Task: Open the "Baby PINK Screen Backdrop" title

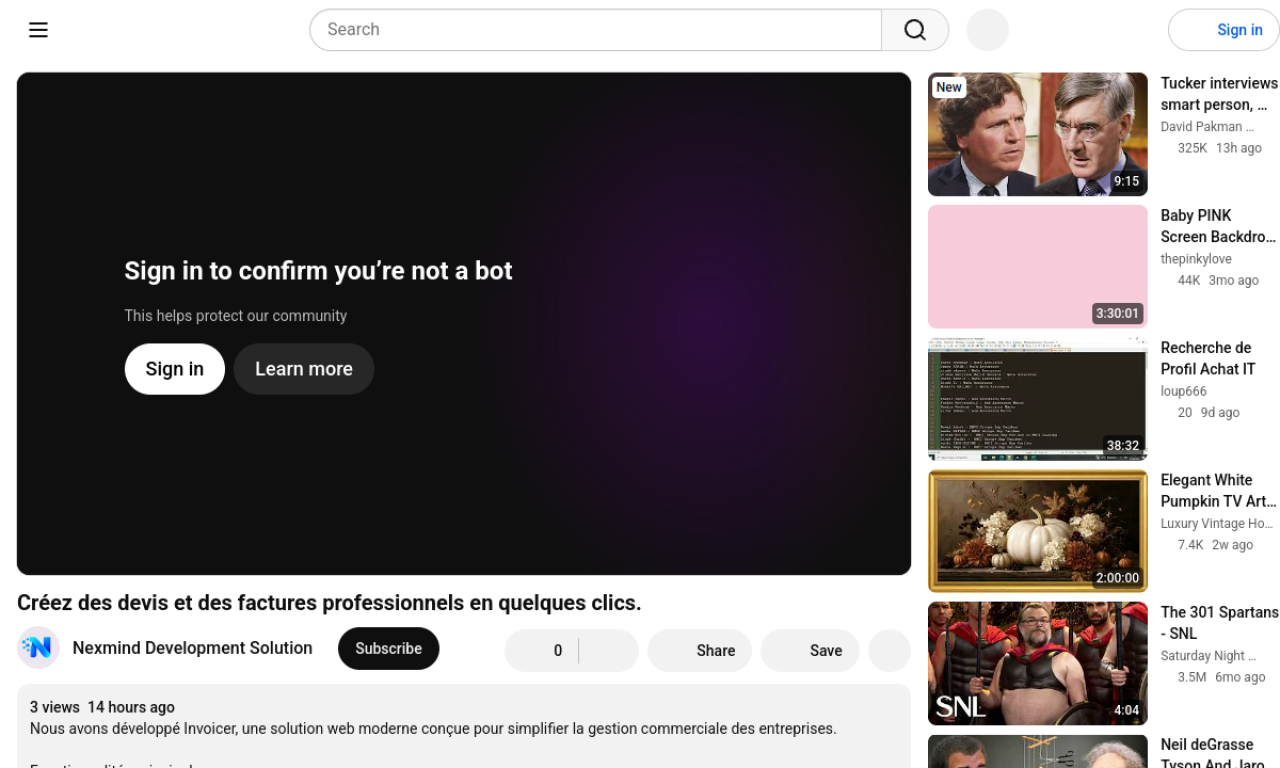Action: pyautogui.click(x=1218, y=226)
